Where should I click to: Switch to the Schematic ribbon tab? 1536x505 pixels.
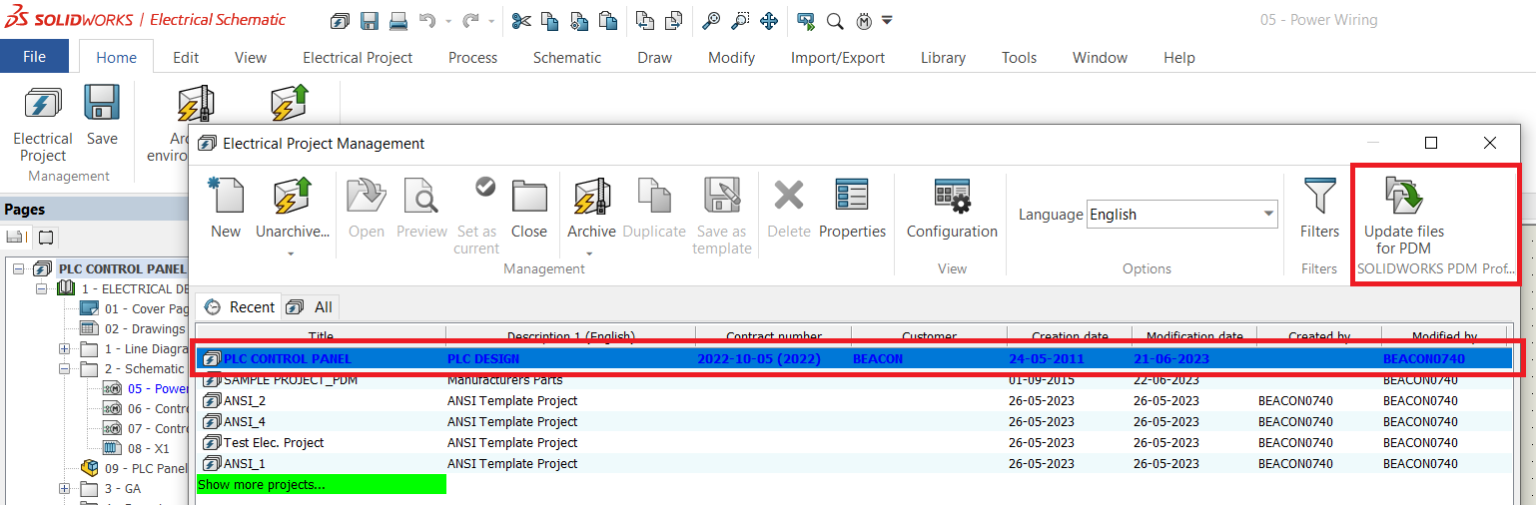point(567,57)
